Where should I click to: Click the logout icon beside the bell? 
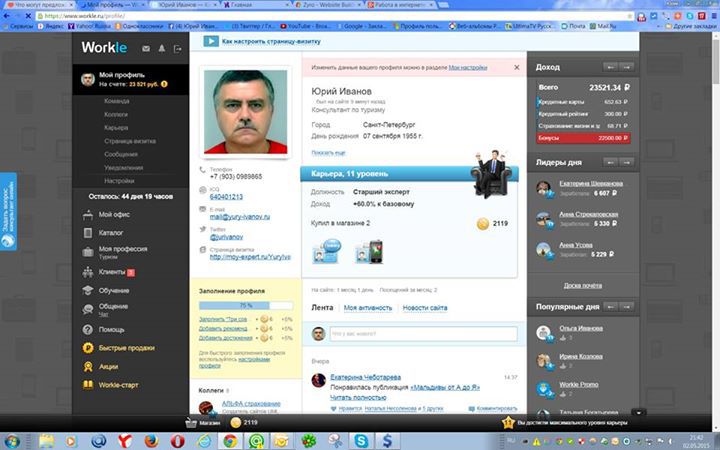[176, 48]
